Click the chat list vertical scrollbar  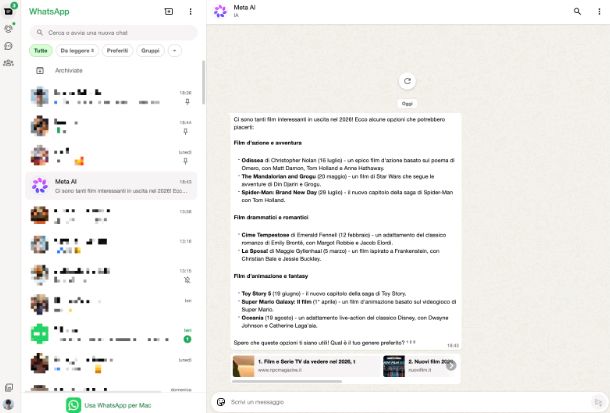[x=203, y=82]
